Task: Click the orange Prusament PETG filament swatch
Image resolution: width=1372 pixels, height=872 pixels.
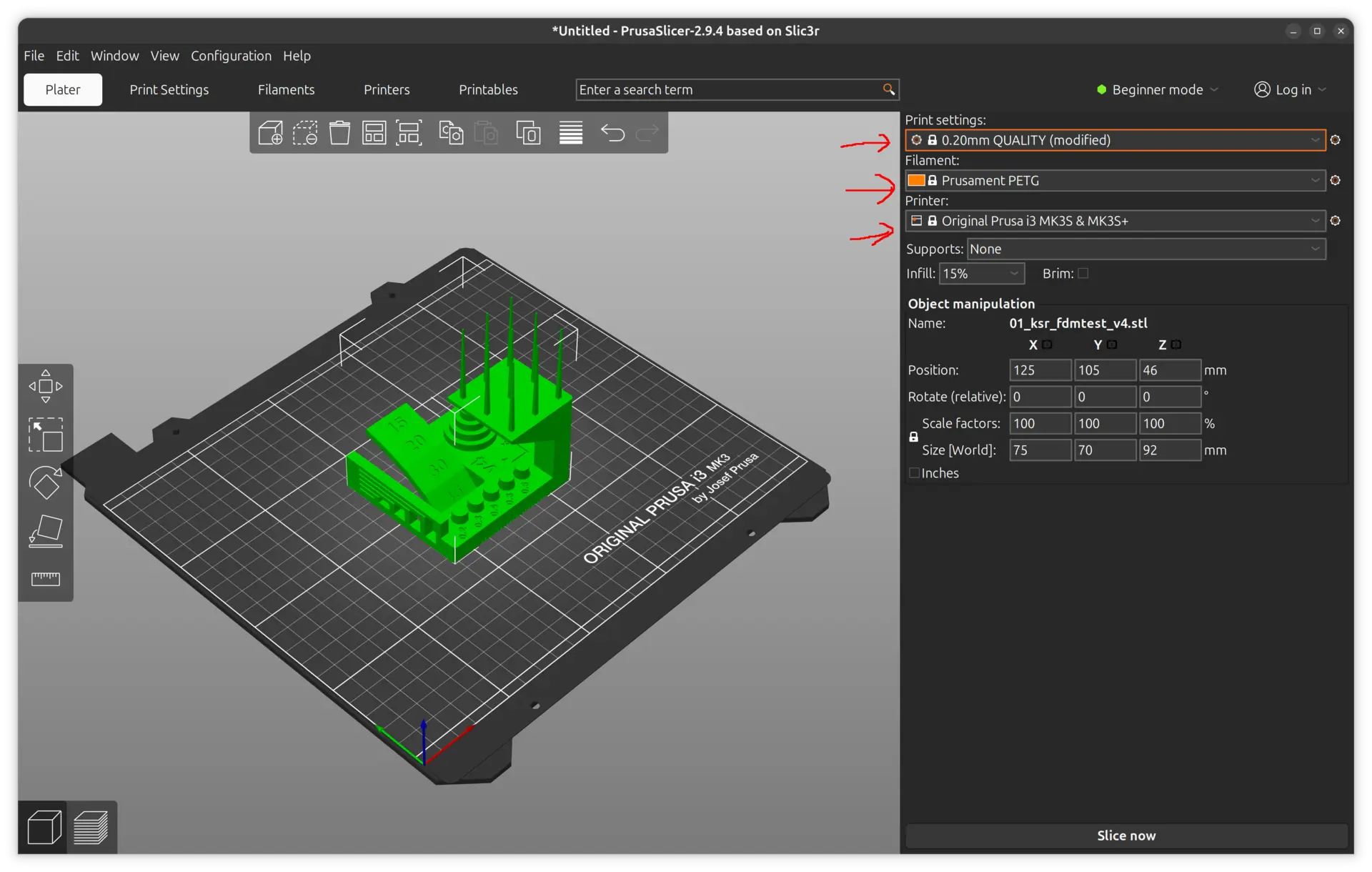Action: point(917,180)
